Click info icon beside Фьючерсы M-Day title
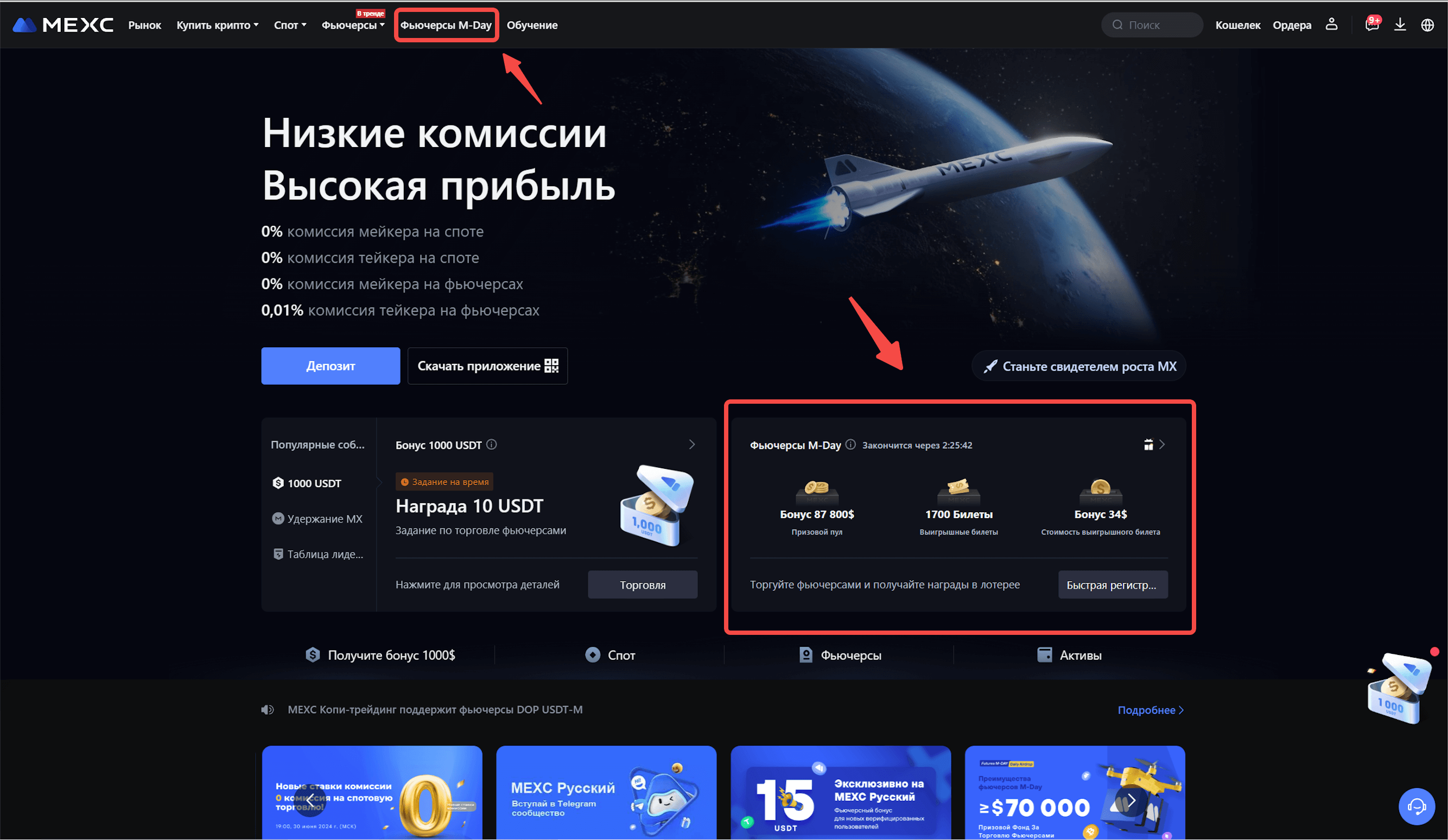The width and height of the screenshot is (1448, 840). (850, 444)
